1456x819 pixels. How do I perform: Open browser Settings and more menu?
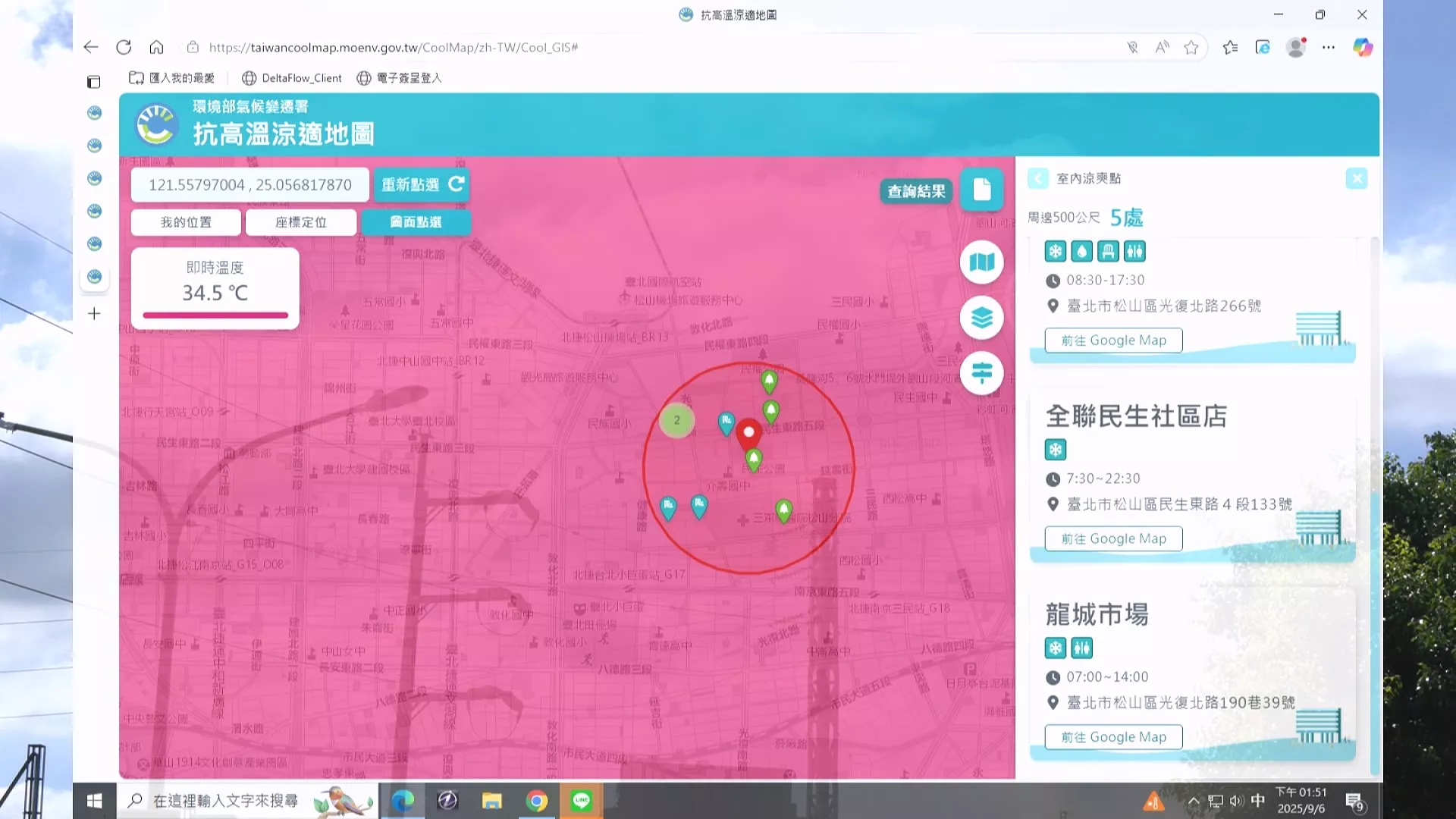coord(1328,47)
